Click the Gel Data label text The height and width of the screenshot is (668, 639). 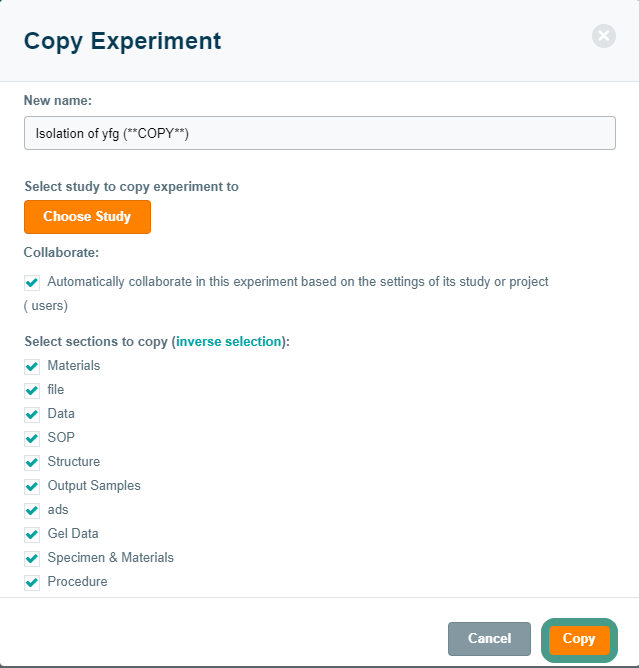tap(73, 534)
